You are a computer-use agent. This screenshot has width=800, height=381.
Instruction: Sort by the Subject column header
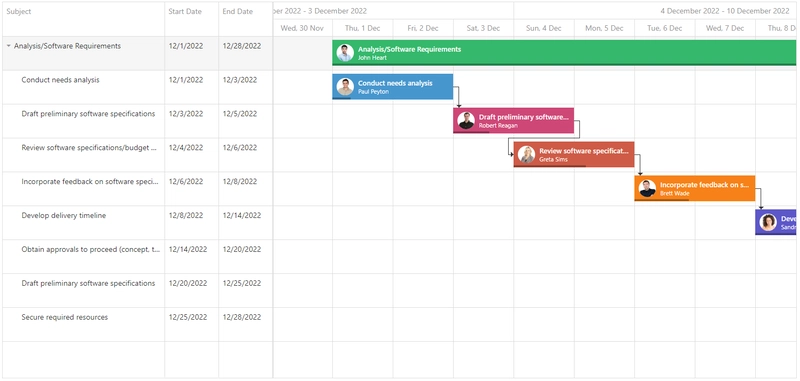(x=83, y=19)
